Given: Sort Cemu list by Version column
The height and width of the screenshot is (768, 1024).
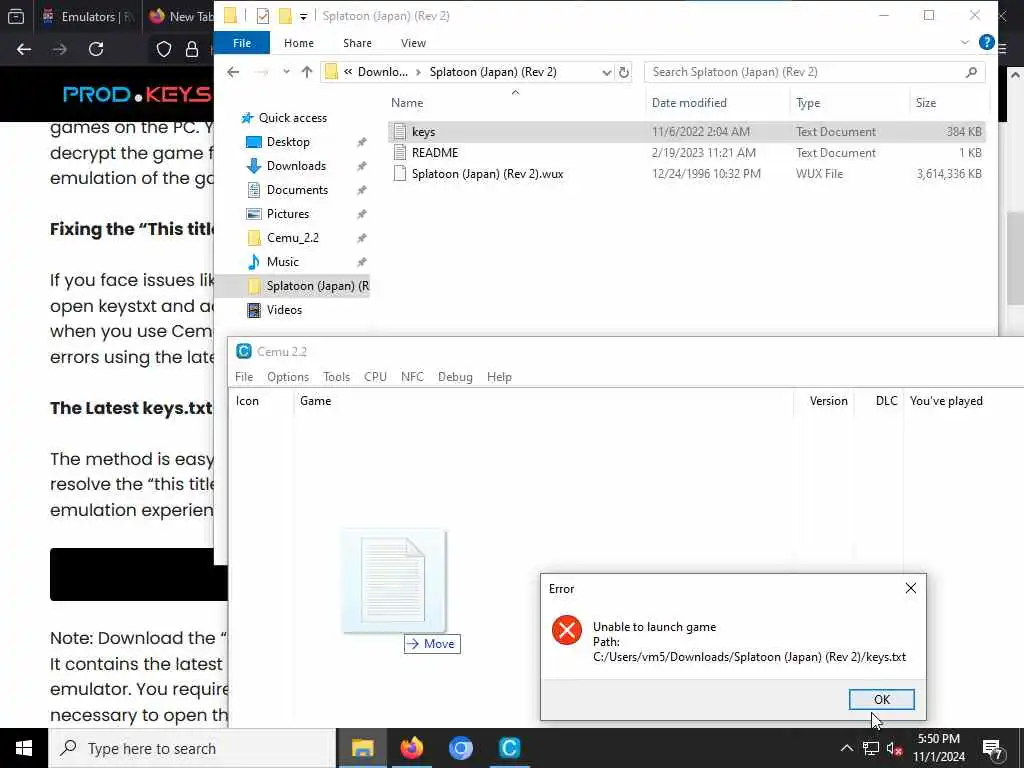Looking at the screenshot, I should pyautogui.click(x=824, y=401).
